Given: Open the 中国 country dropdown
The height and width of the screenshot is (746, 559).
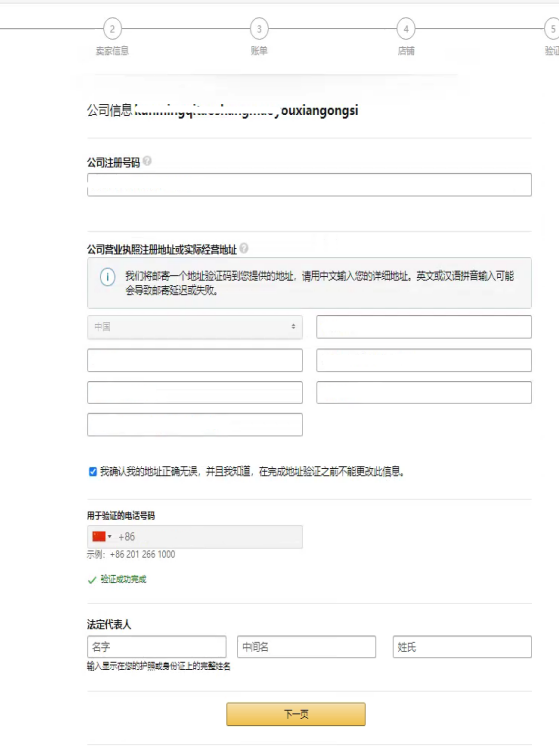Looking at the screenshot, I should (x=195, y=327).
